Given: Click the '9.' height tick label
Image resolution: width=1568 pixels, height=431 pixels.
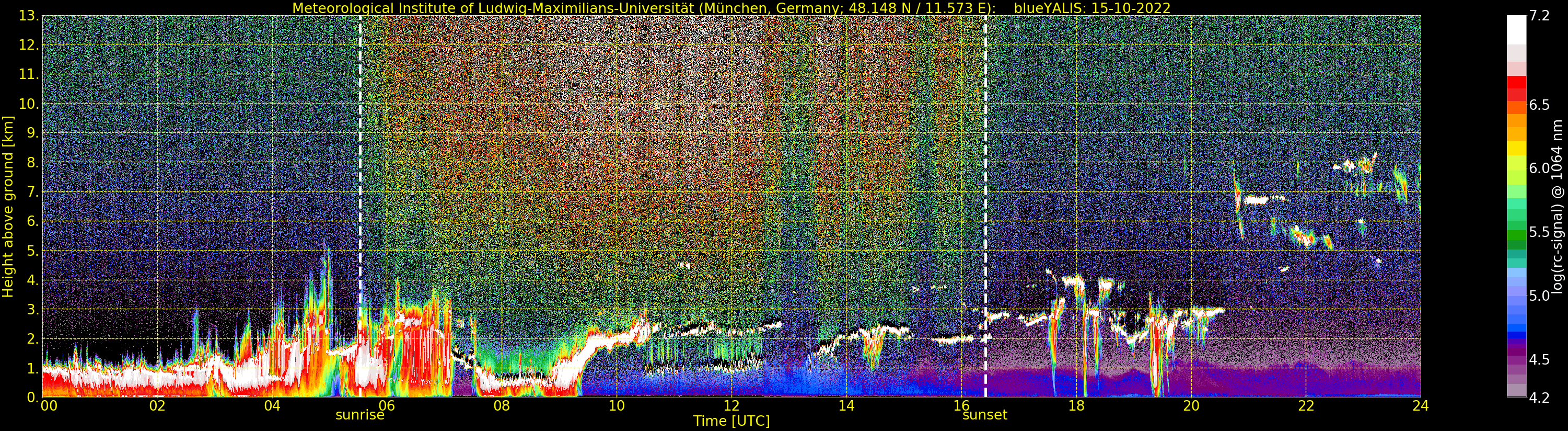Looking at the screenshot, I should 32,133.
